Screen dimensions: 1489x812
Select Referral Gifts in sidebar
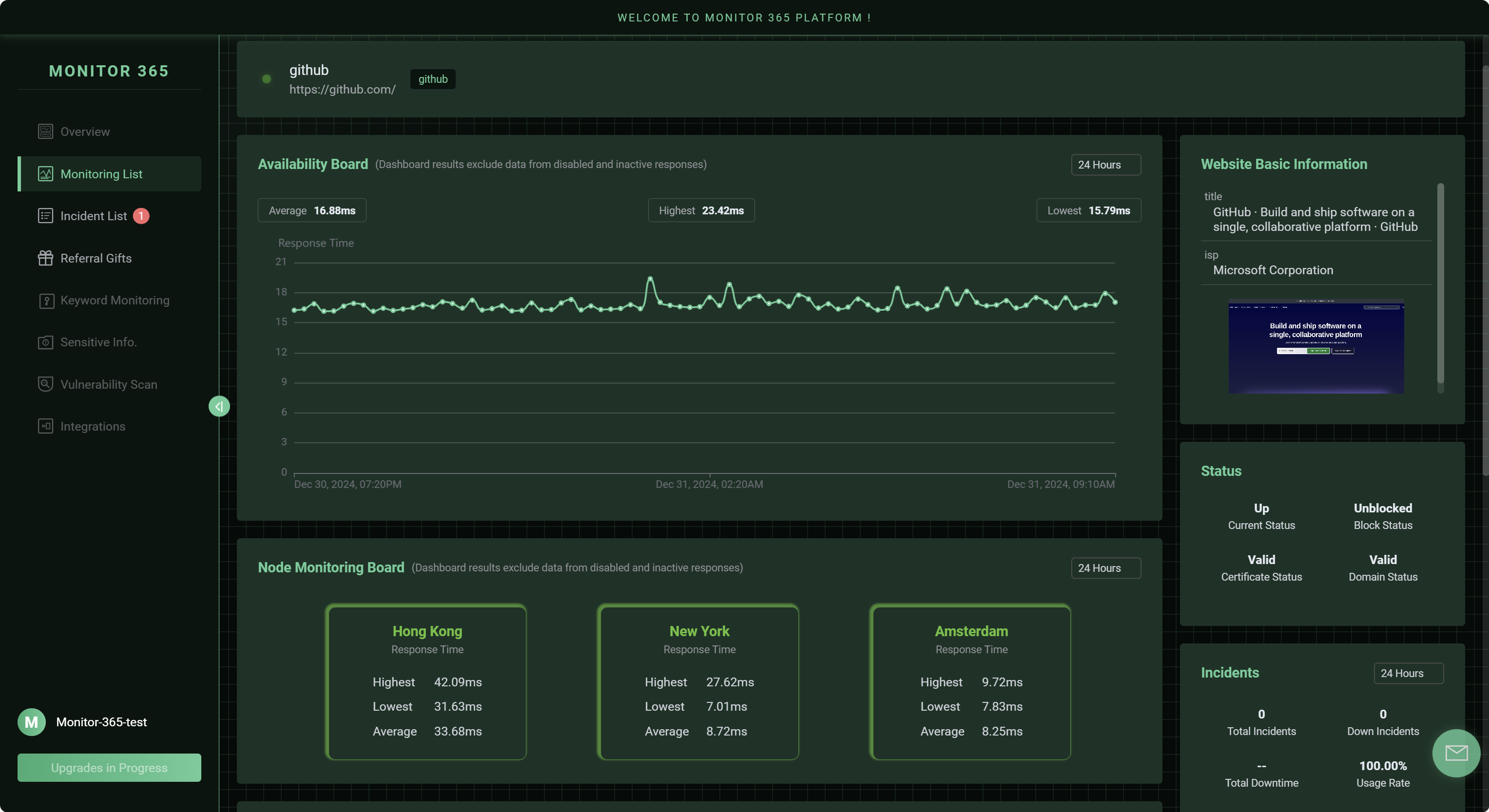(109, 258)
